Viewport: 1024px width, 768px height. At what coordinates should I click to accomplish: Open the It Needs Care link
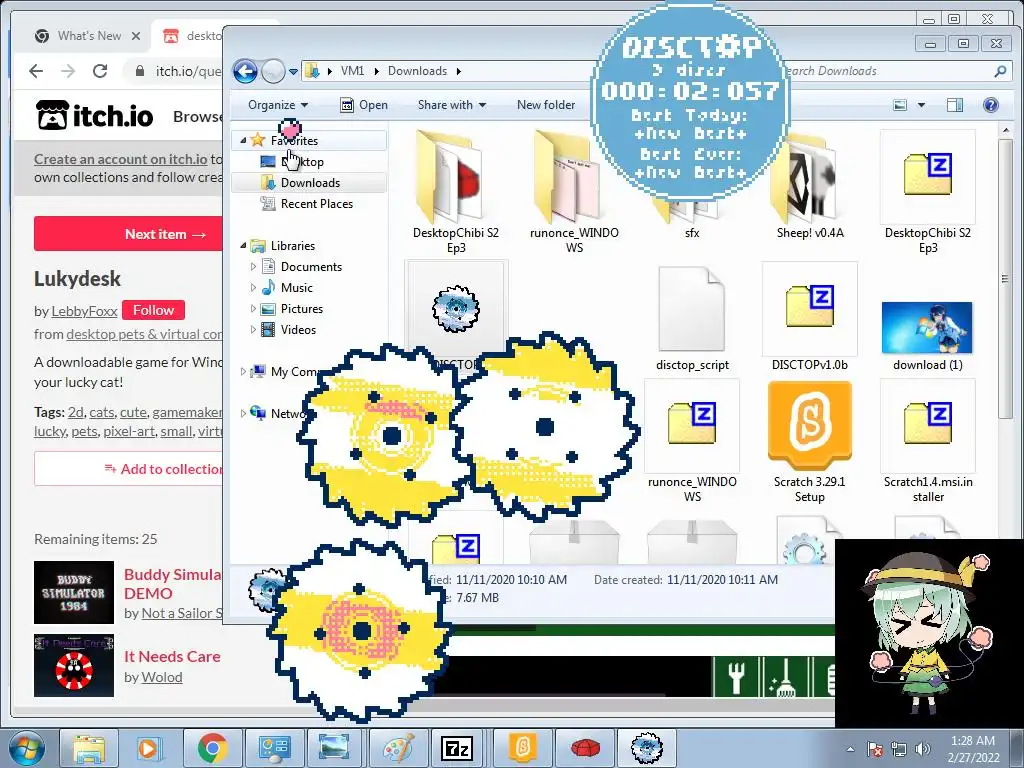[172, 656]
